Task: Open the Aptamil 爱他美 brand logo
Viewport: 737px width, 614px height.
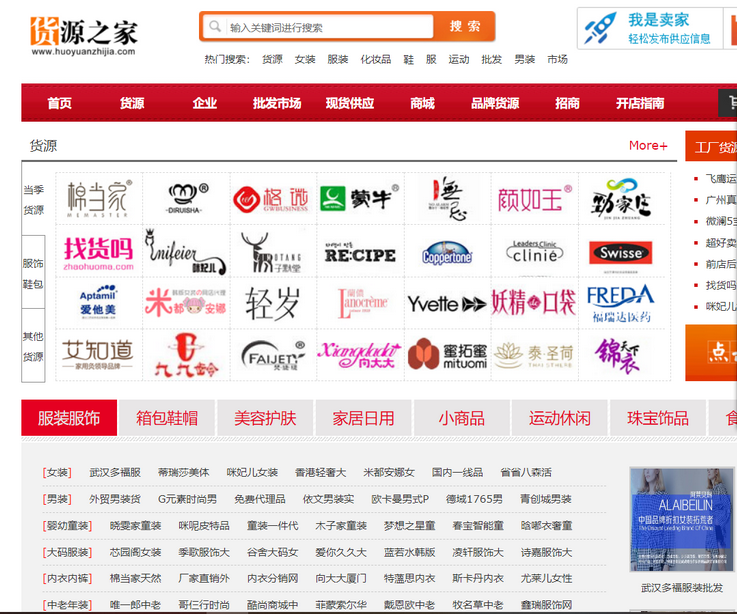Action: pos(99,303)
